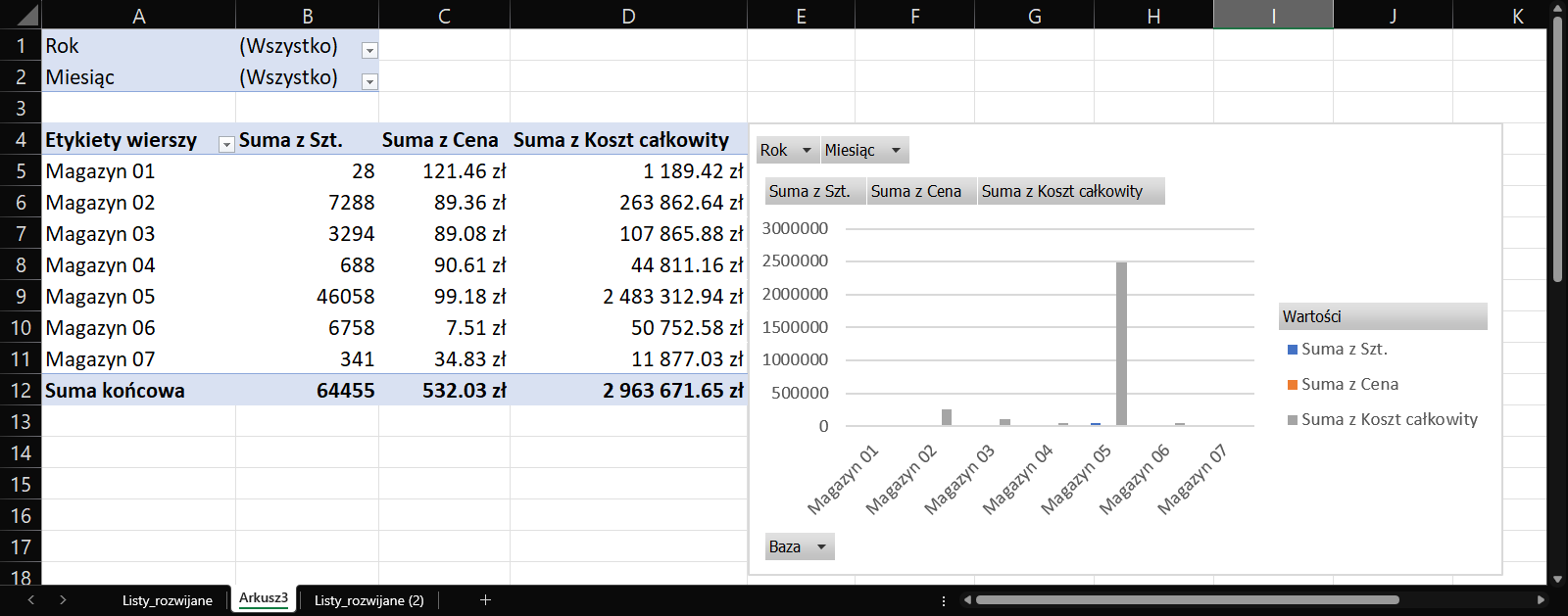Click the horizontal scrollbar right arrow
Image resolution: width=1568 pixels, height=616 pixels.
pos(1541,600)
